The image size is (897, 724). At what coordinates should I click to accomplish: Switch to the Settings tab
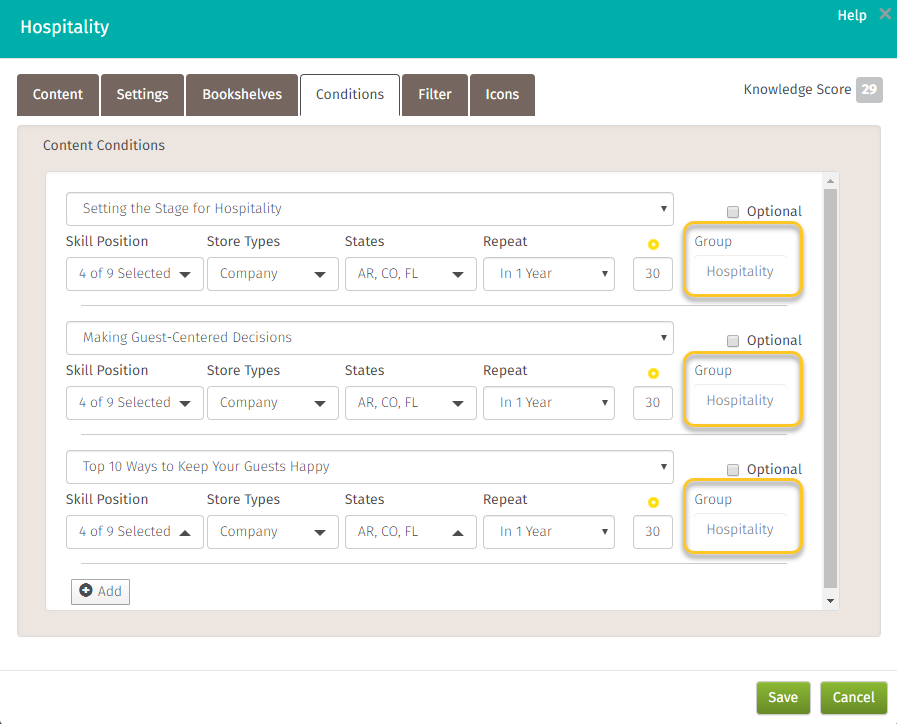point(142,95)
